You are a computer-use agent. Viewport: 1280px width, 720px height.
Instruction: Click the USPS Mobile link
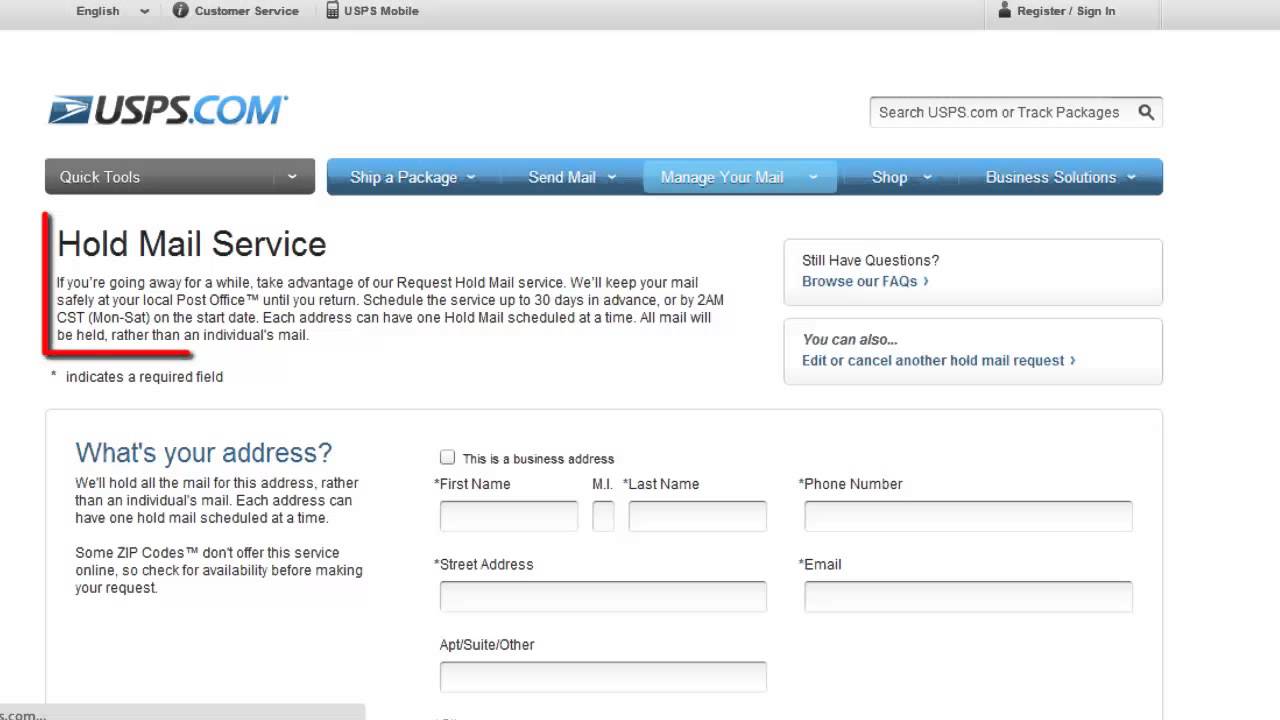click(x=381, y=11)
